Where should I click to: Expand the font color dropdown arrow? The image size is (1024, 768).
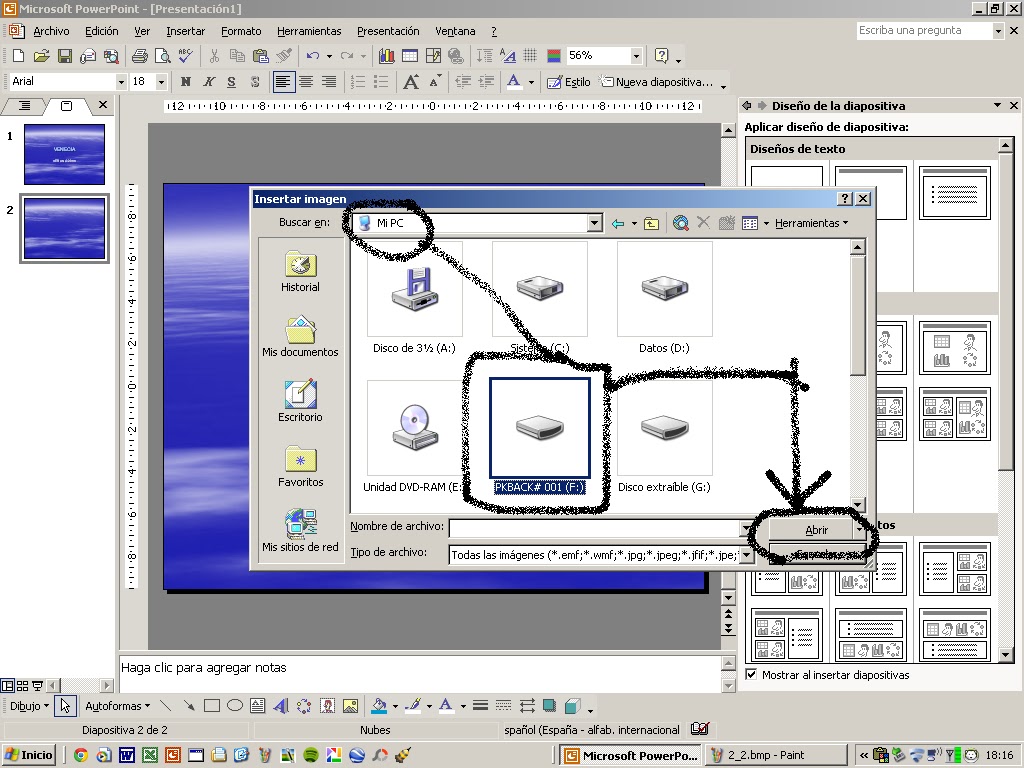pyautogui.click(x=532, y=82)
